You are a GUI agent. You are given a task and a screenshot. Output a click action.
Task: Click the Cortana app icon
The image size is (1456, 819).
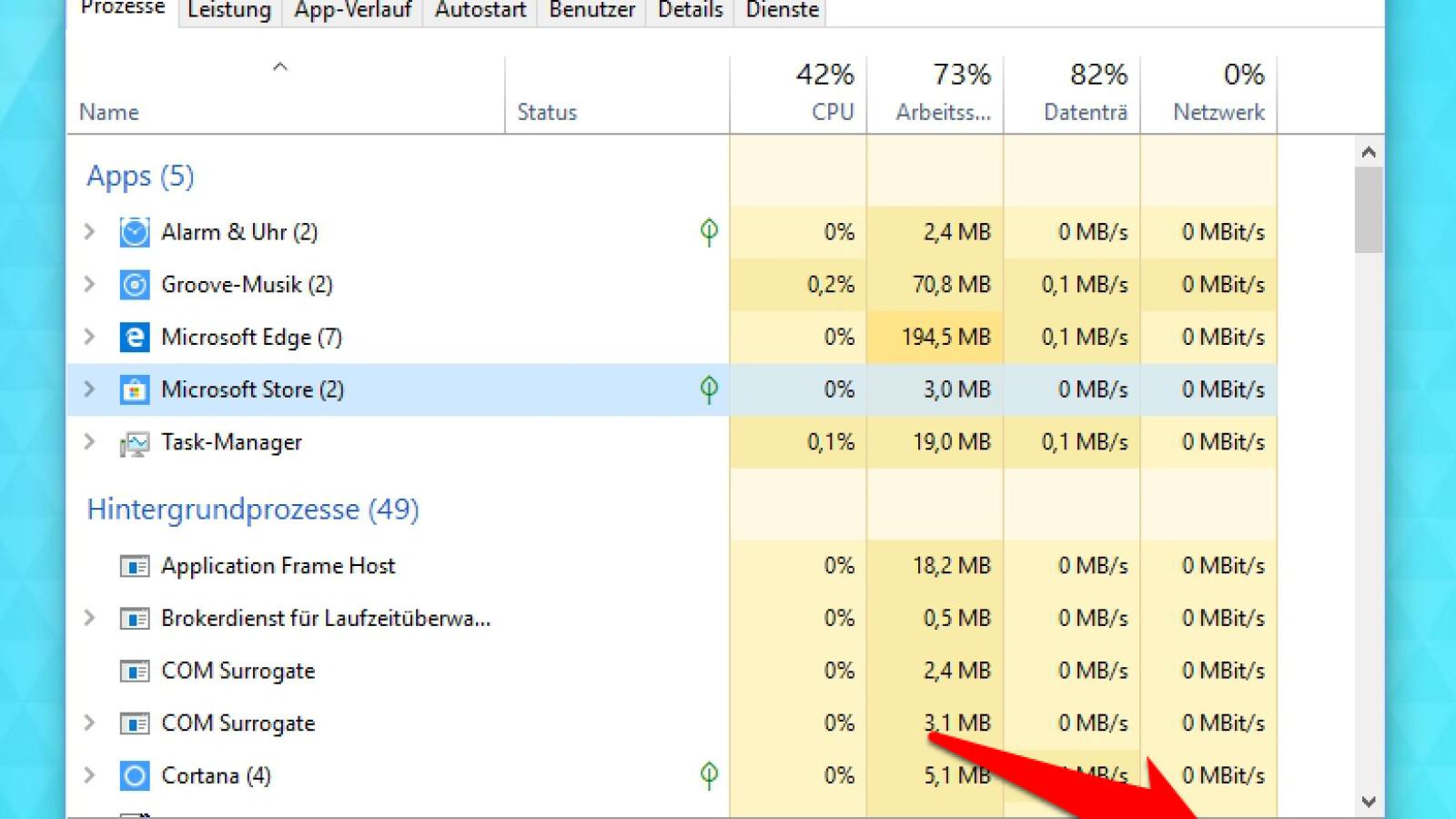135,776
